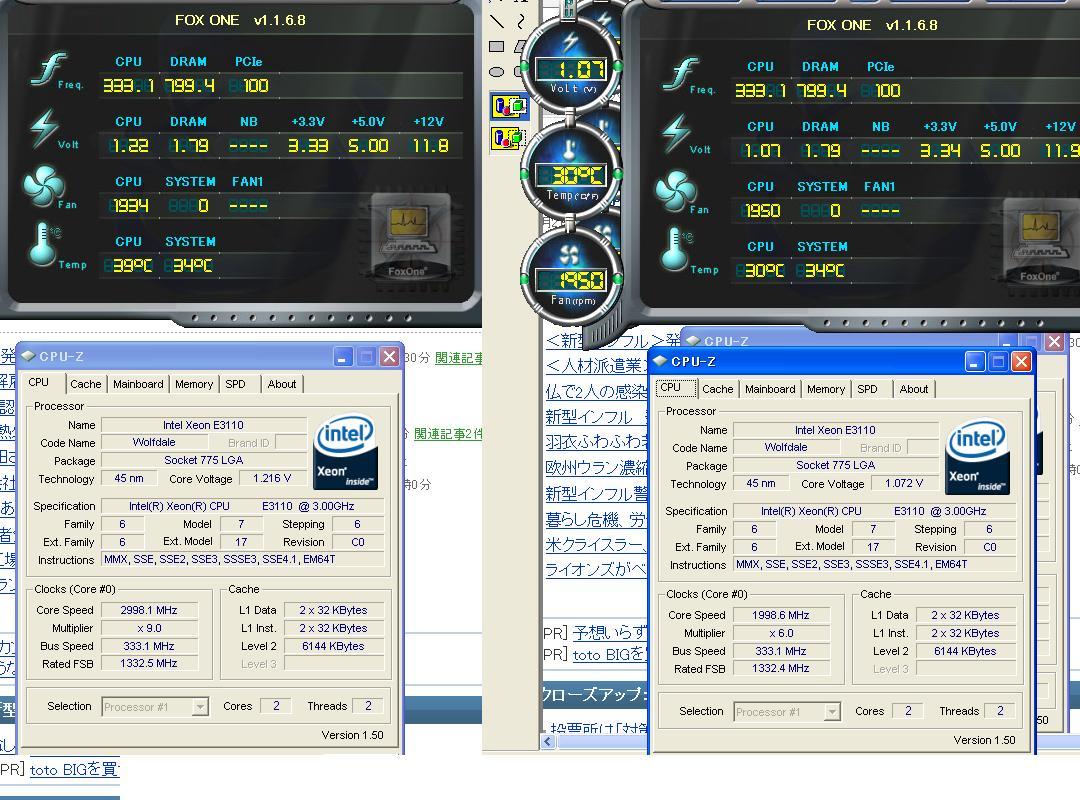Click Core Voltage value 1.072 V
The height and width of the screenshot is (800, 1080).
pos(904,483)
